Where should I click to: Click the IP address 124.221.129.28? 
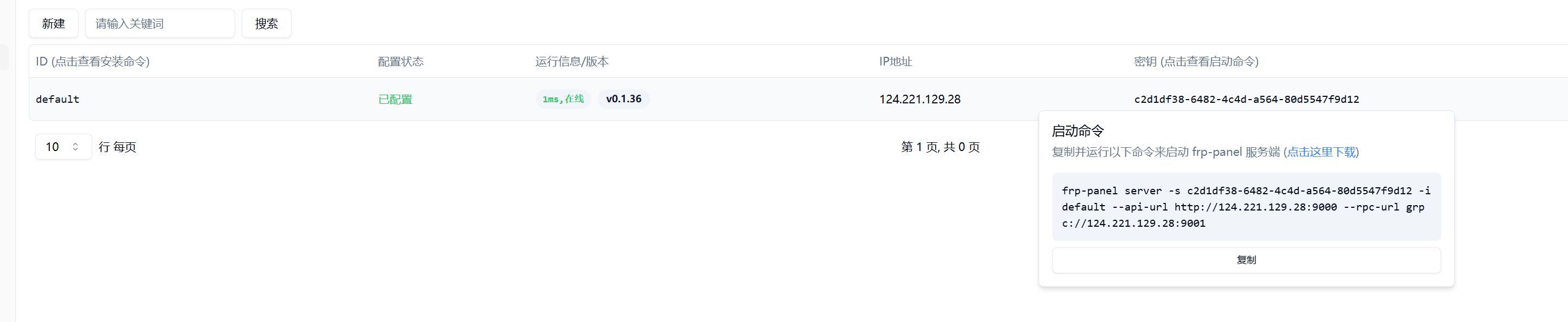(x=920, y=99)
